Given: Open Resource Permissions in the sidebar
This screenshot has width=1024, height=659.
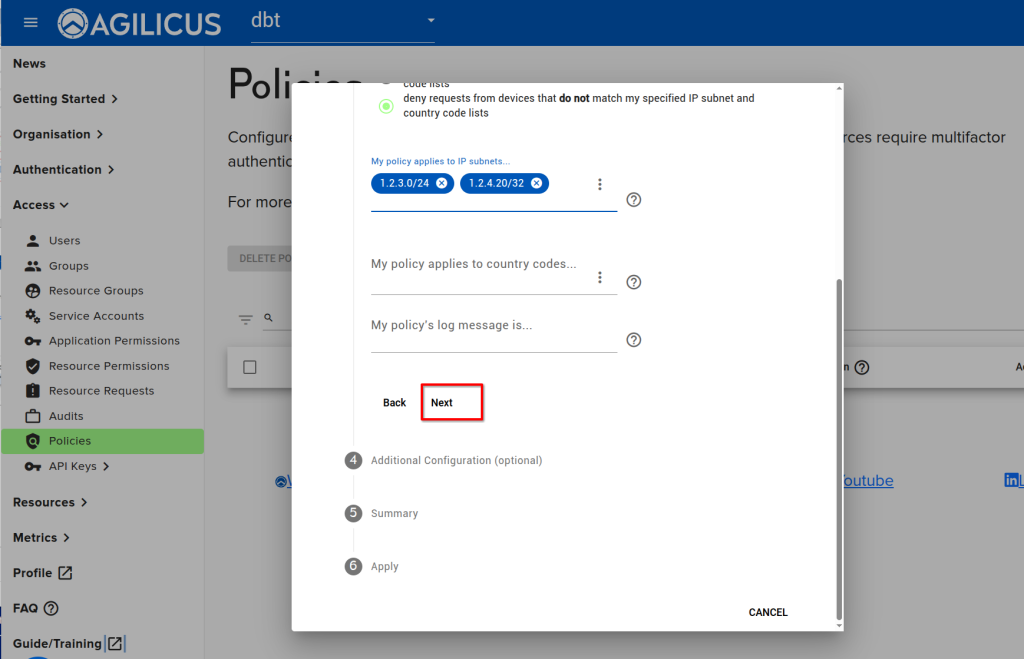Looking at the screenshot, I should tap(108, 366).
